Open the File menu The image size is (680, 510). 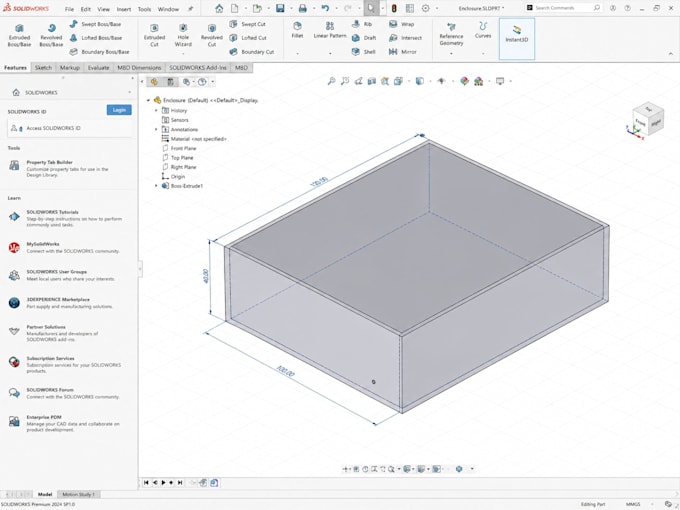coord(69,9)
